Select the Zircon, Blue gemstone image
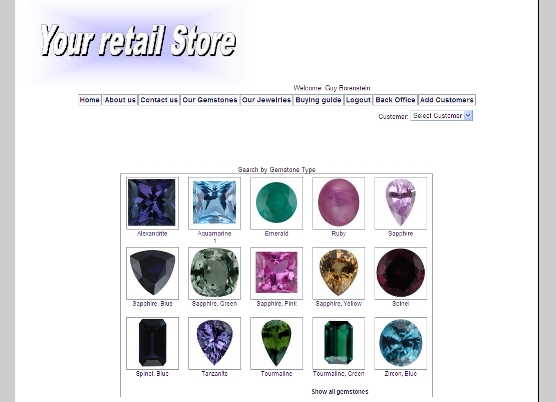The image size is (556, 402). (x=400, y=343)
